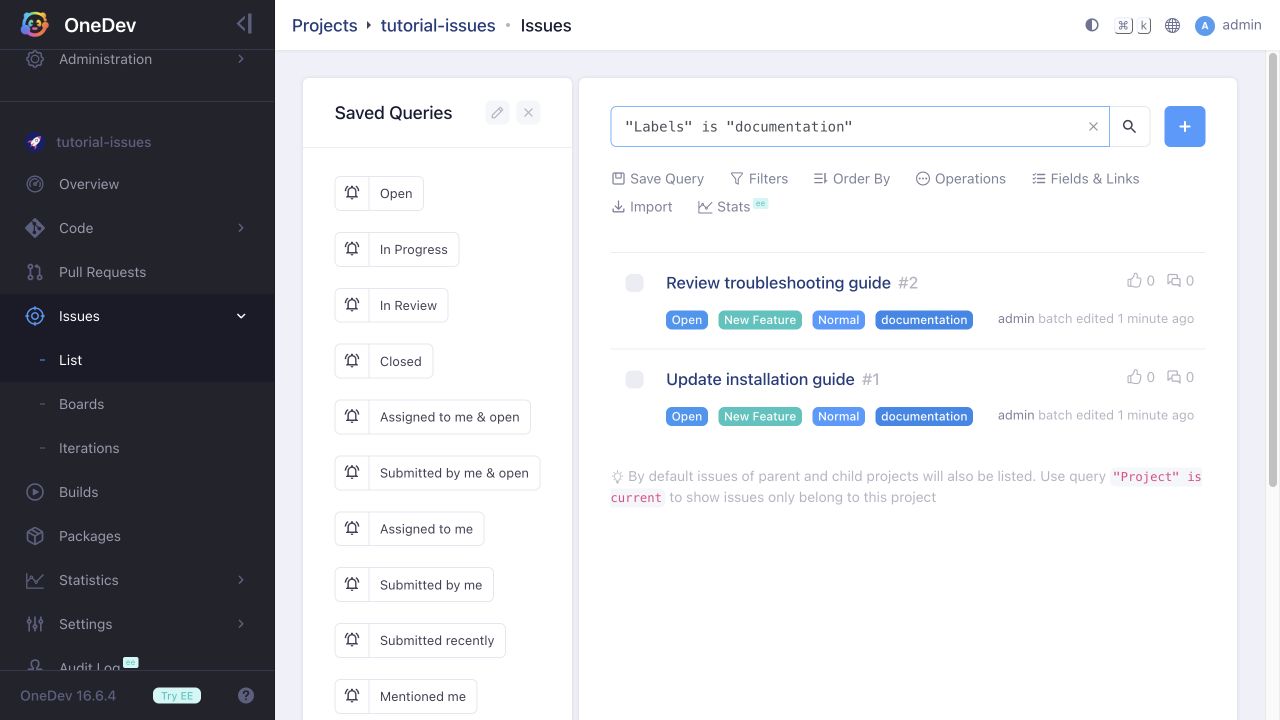Image resolution: width=1280 pixels, height=720 pixels.
Task: Click the bell icon next to Submitted recently
Action: click(352, 641)
